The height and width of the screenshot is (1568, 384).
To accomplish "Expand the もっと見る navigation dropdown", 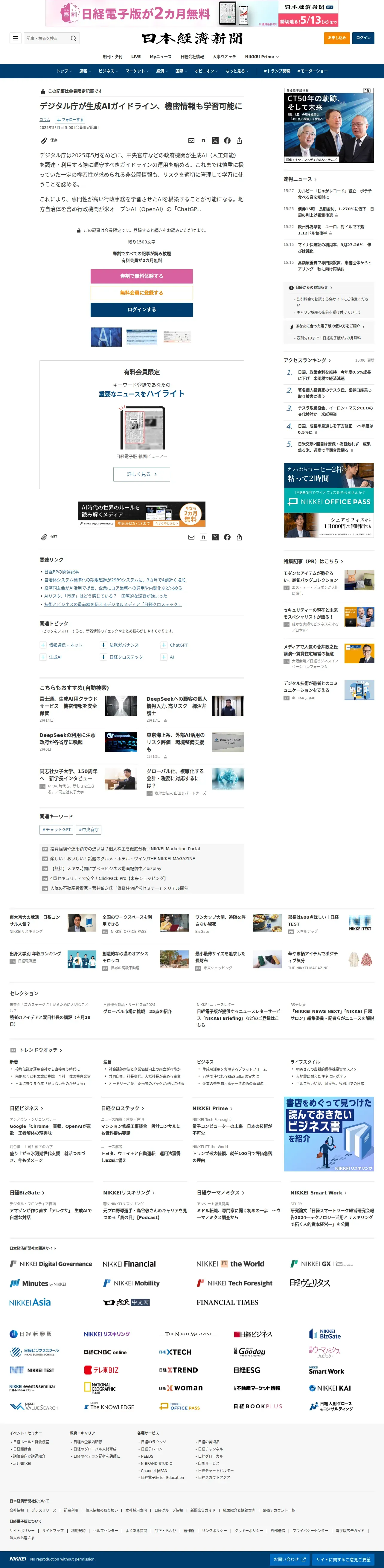I will 237,71.
